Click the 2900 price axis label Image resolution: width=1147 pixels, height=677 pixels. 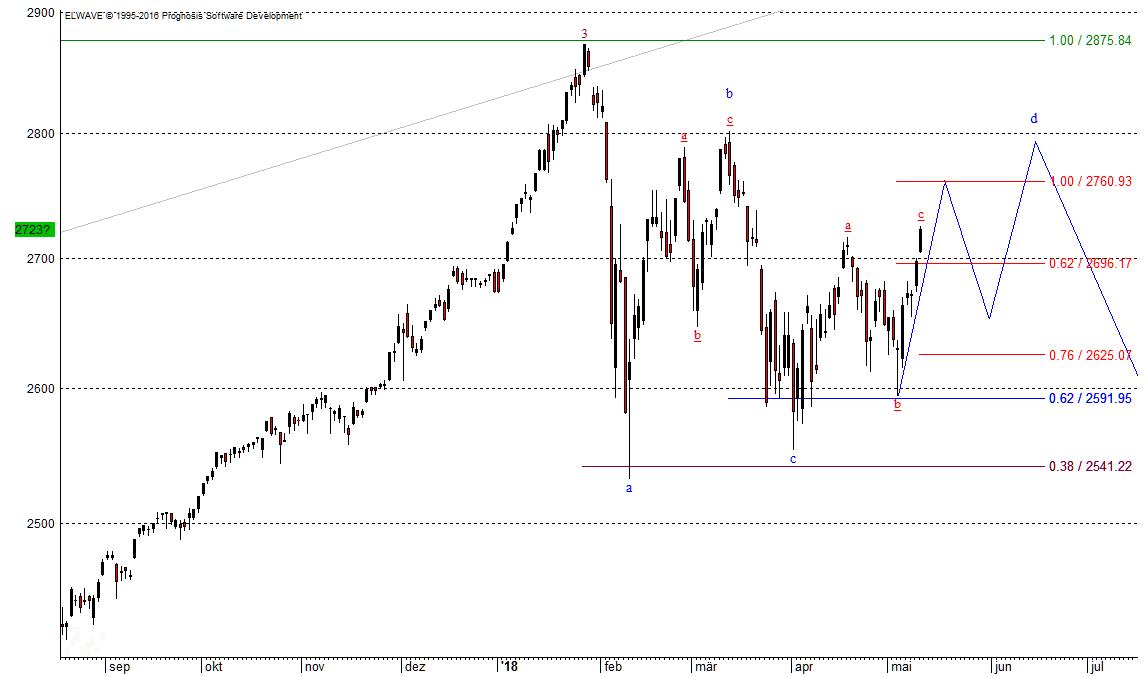[x=40, y=12]
